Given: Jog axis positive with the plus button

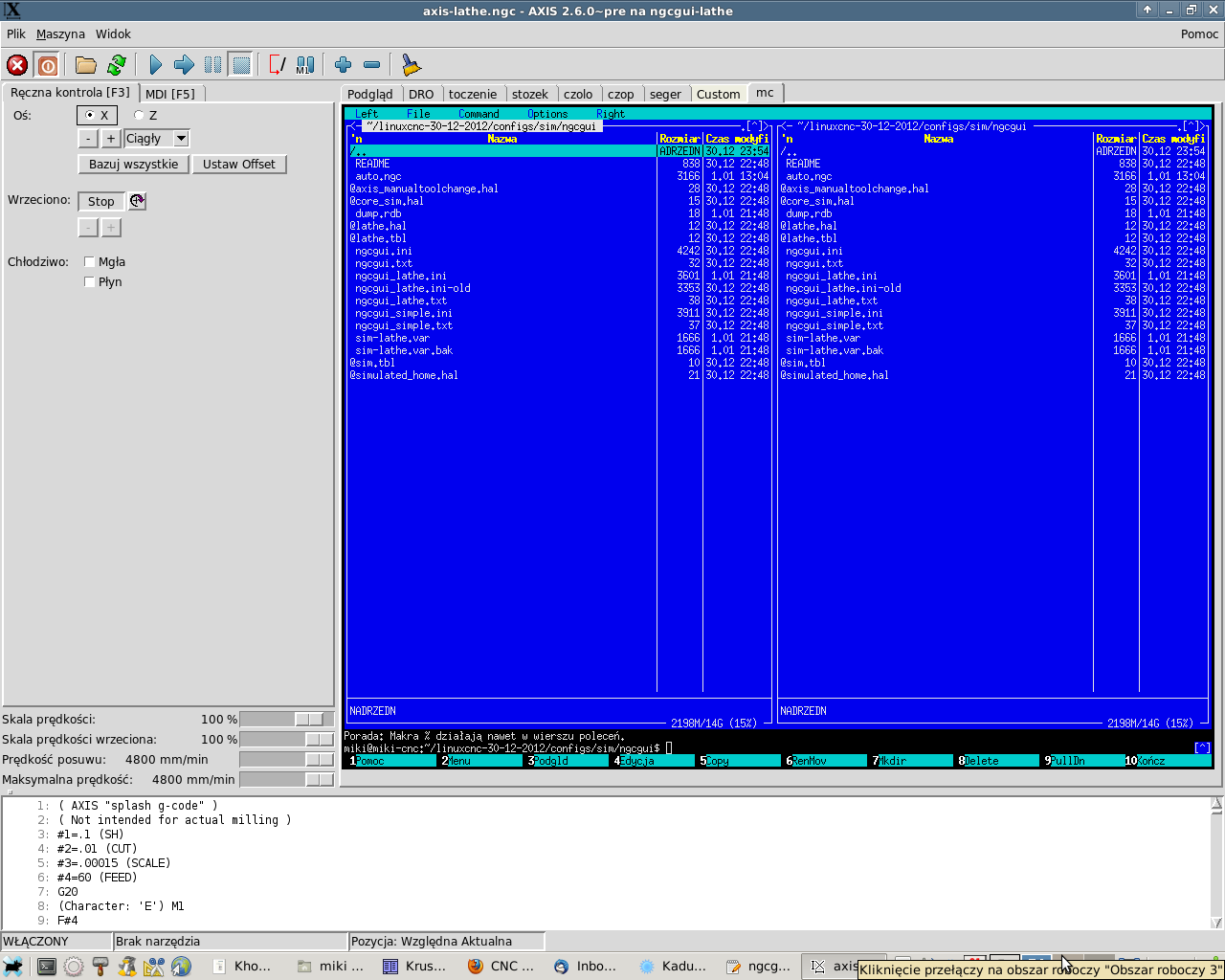Looking at the screenshot, I should (x=111, y=139).
